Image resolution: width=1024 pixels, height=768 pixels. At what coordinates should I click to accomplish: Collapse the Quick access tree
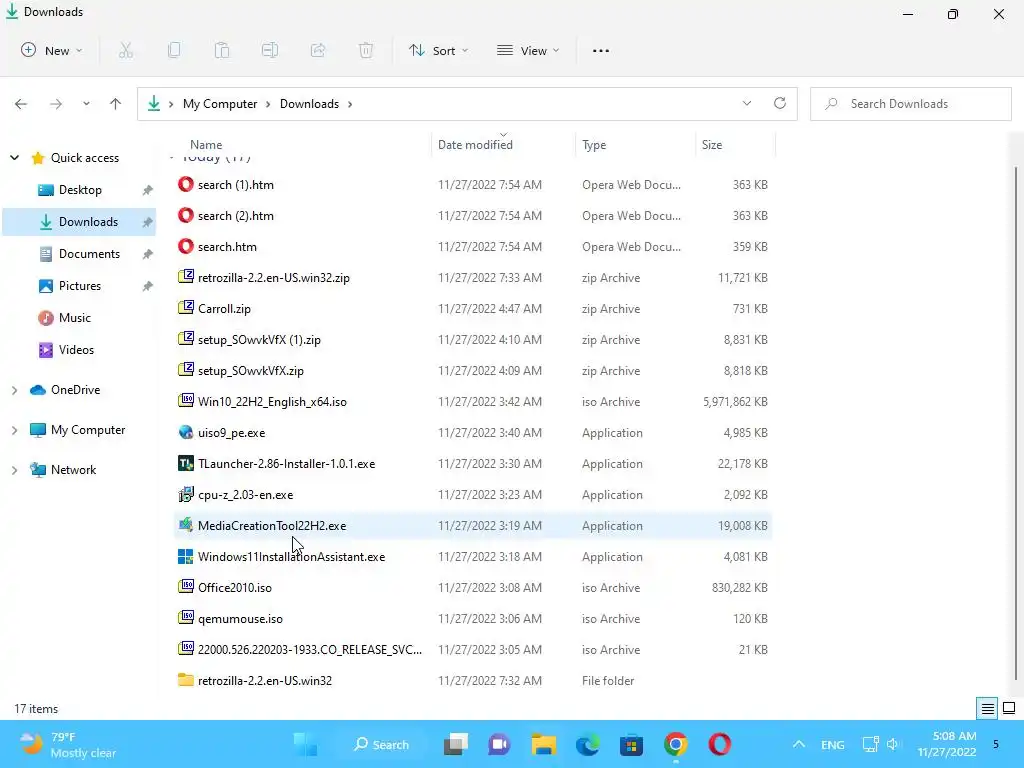14,157
